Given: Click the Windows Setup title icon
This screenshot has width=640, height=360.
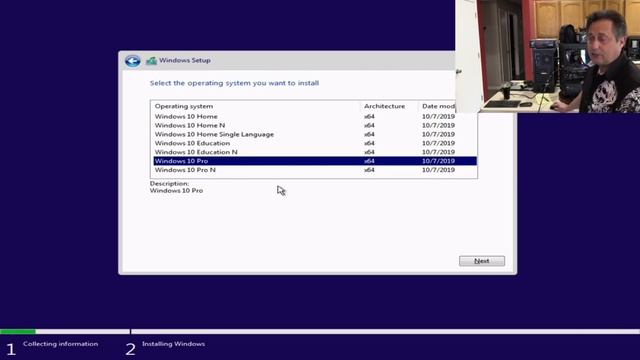Looking at the screenshot, I should click(151, 60).
